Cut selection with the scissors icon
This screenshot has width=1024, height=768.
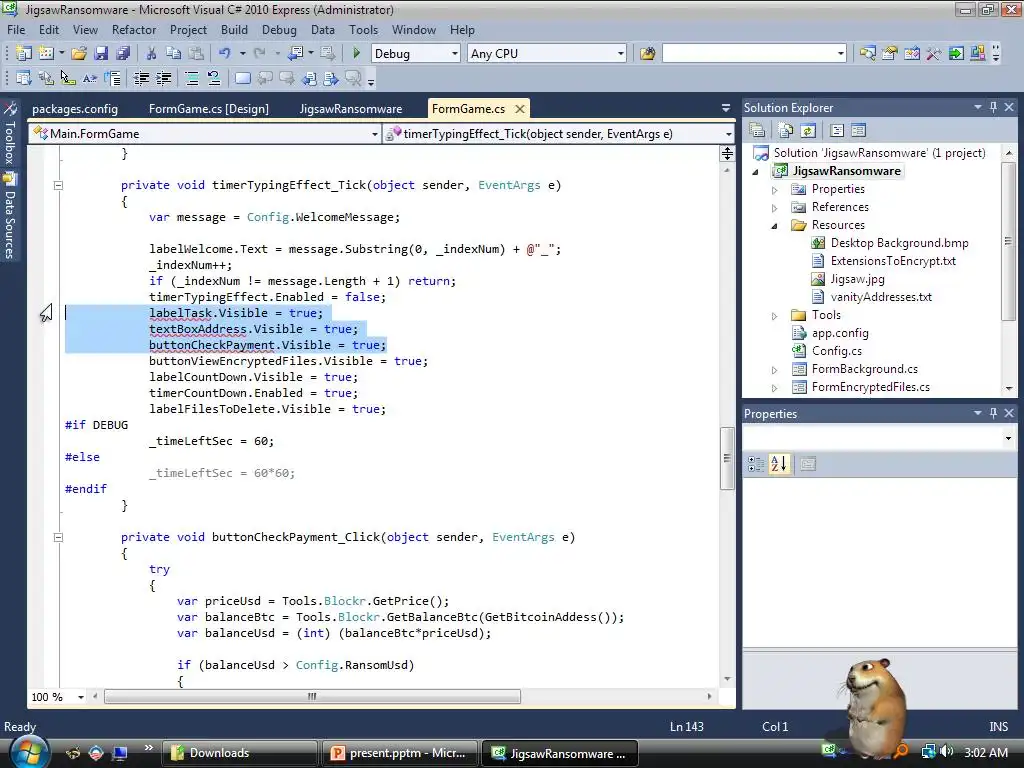pyautogui.click(x=151, y=54)
